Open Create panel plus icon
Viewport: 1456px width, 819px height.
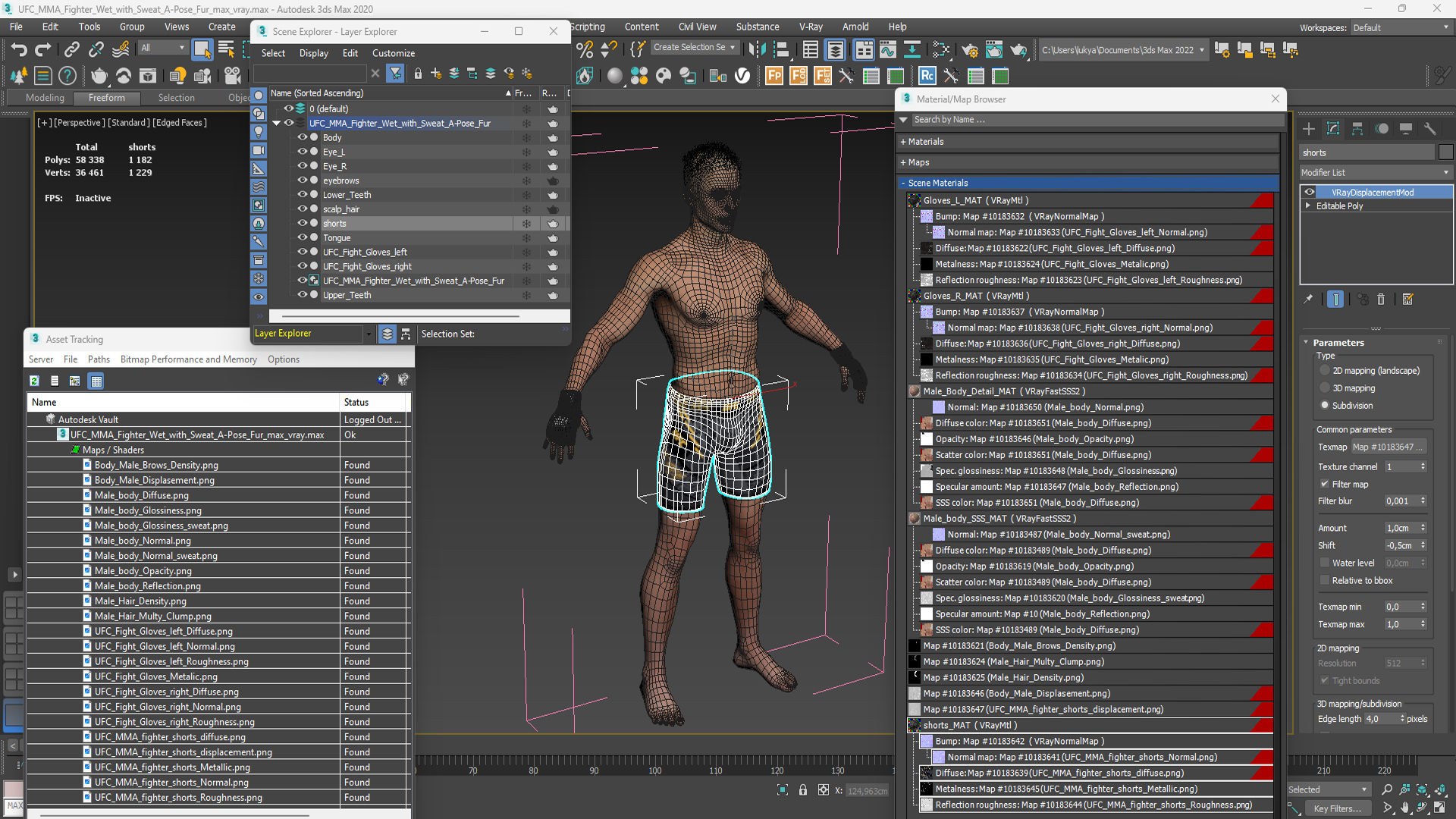point(1309,129)
